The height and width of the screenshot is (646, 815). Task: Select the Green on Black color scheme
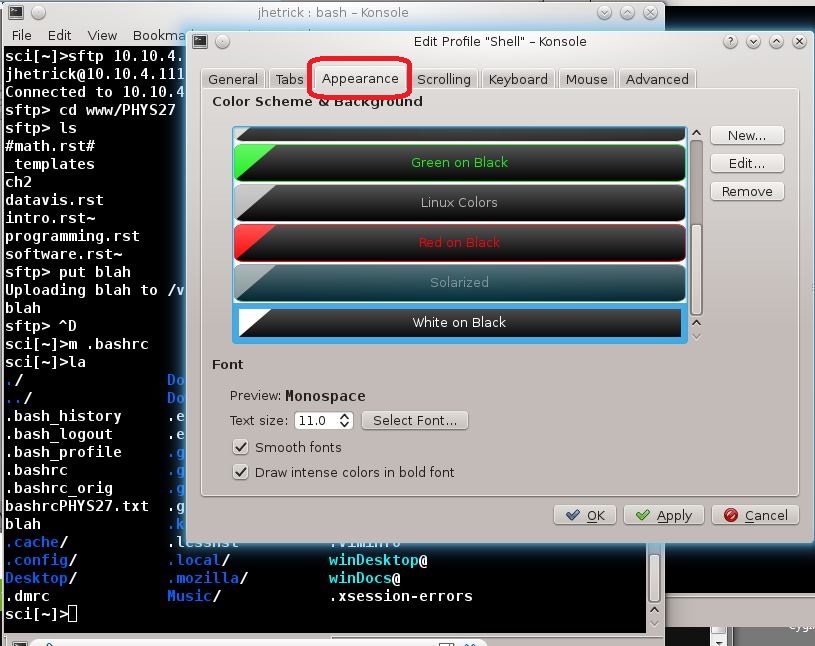(x=459, y=163)
